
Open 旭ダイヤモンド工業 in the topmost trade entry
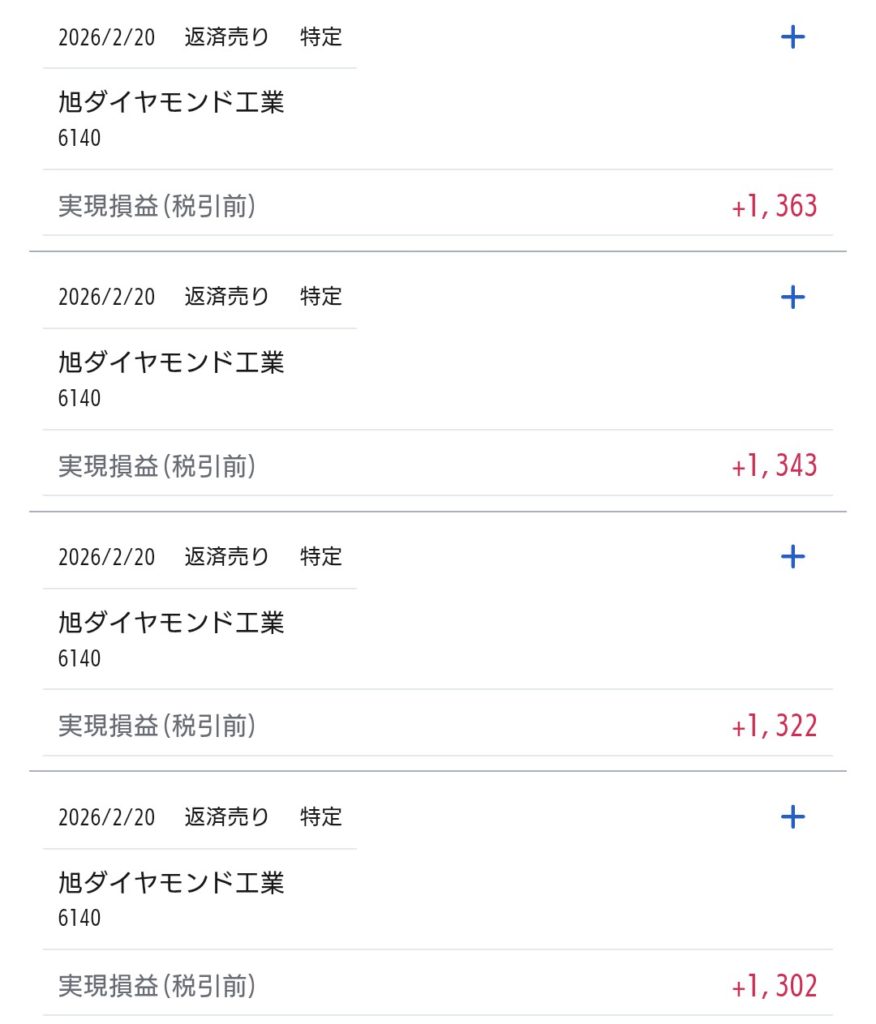tap(171, 102)
